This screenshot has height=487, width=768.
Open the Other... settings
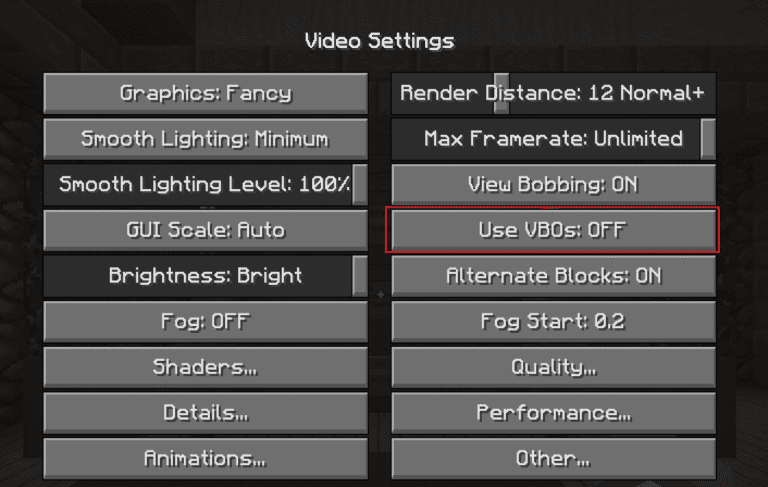(x=553, y=459)
